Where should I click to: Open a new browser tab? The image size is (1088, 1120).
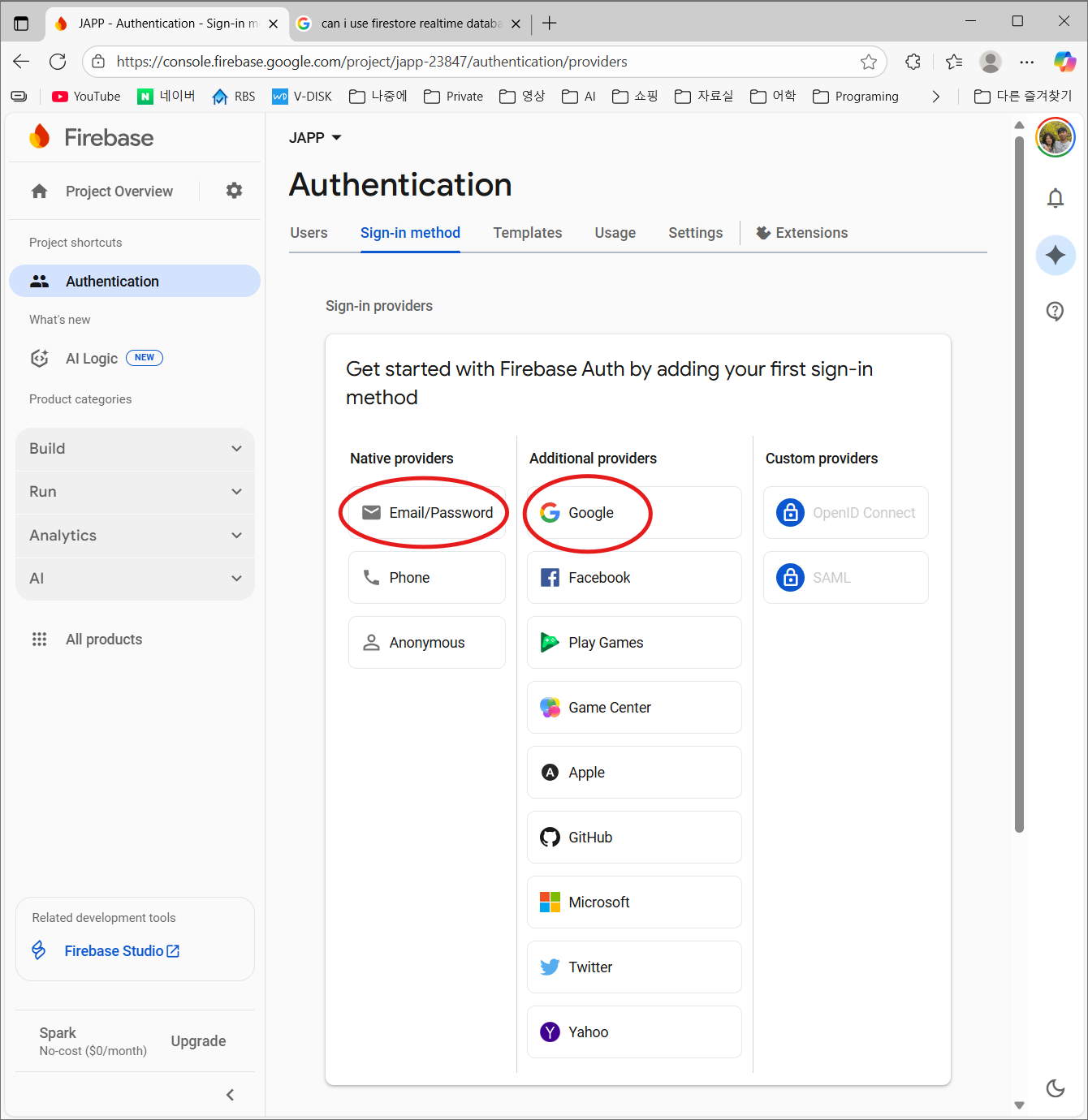pos(550,24)
